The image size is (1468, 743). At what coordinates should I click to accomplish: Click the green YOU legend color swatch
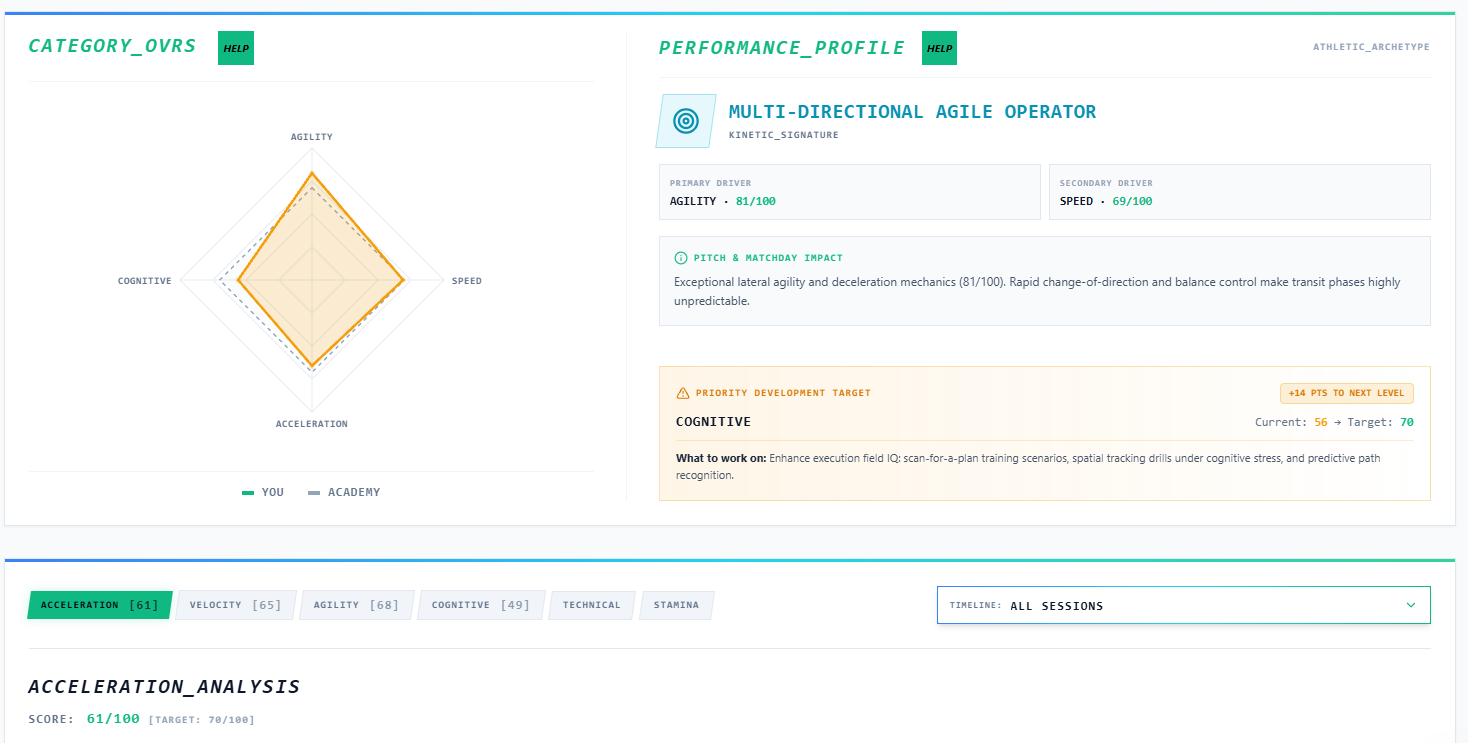click(248, 493)
